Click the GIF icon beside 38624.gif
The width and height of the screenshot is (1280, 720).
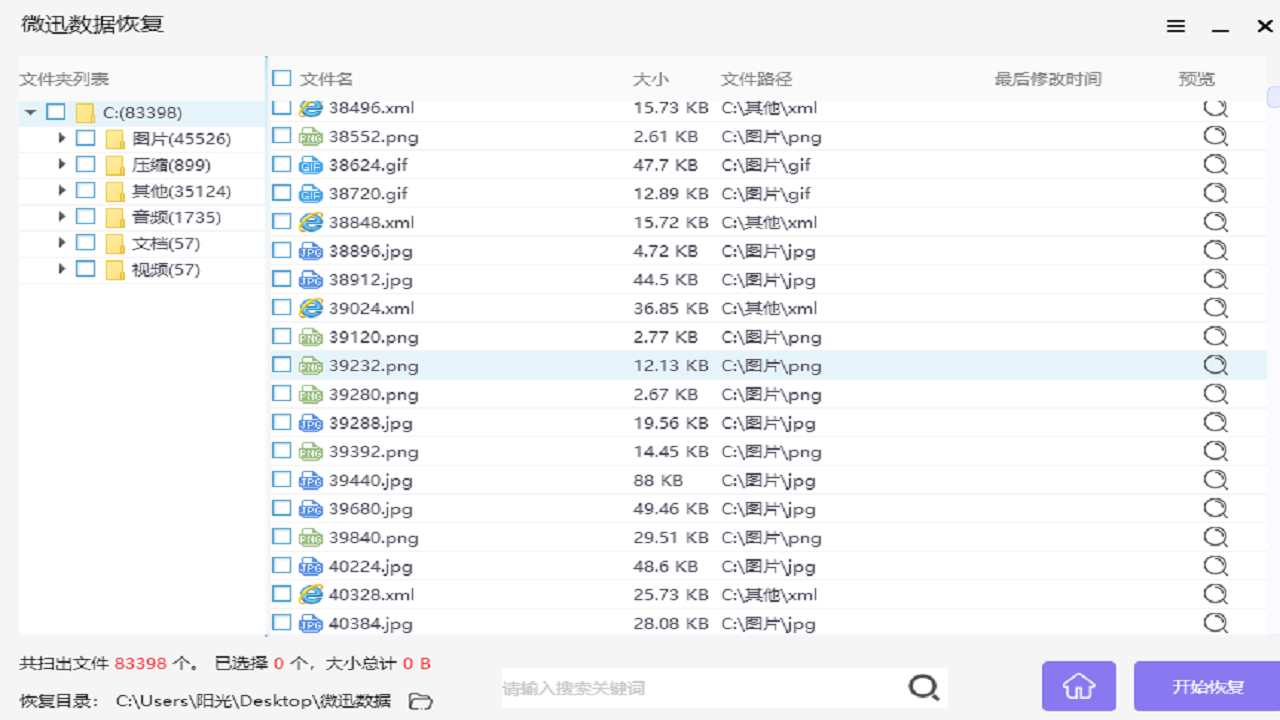click(310, 164)
